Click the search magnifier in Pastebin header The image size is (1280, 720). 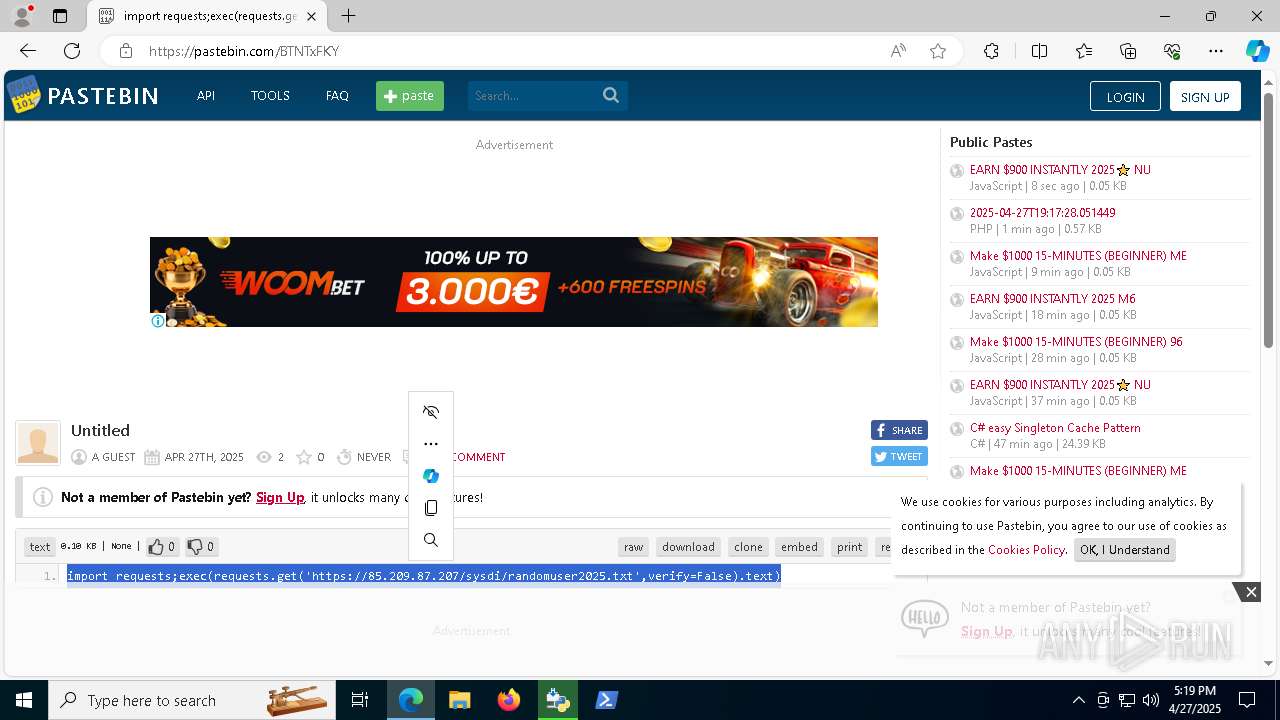(611, 96)
